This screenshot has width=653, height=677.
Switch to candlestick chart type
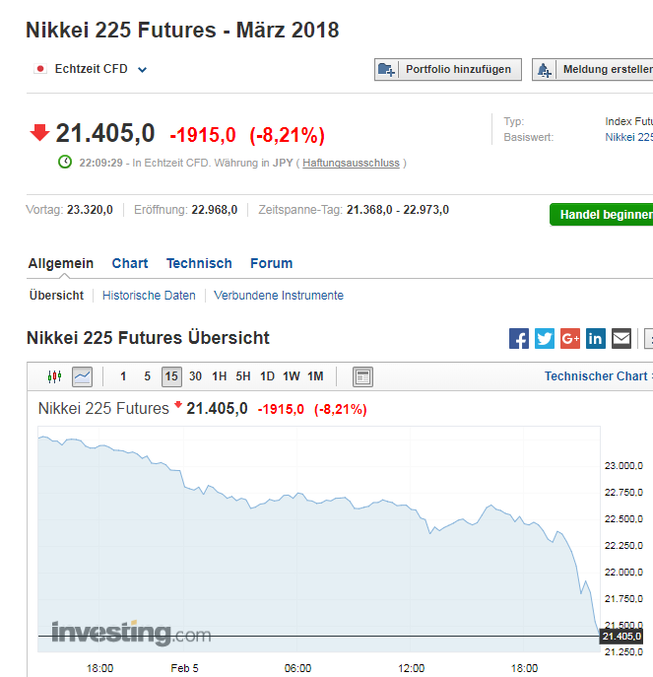tap(55, 377)
